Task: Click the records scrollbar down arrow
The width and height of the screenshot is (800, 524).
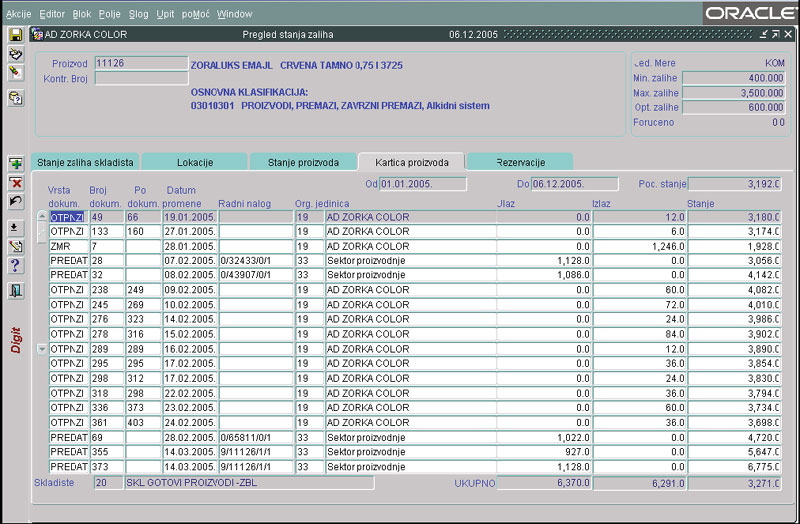Action: click(x=42, y=349)
